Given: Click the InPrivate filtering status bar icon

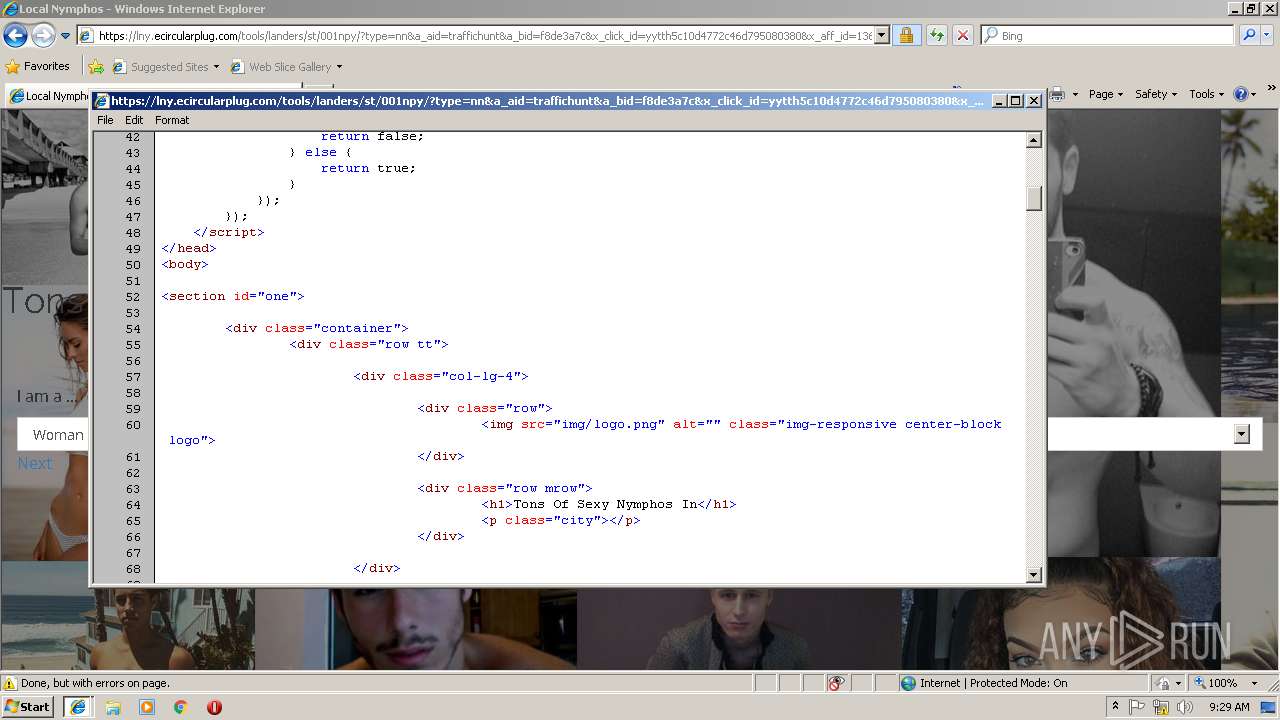Looking at the screenshot, I should tap(837, 683).
